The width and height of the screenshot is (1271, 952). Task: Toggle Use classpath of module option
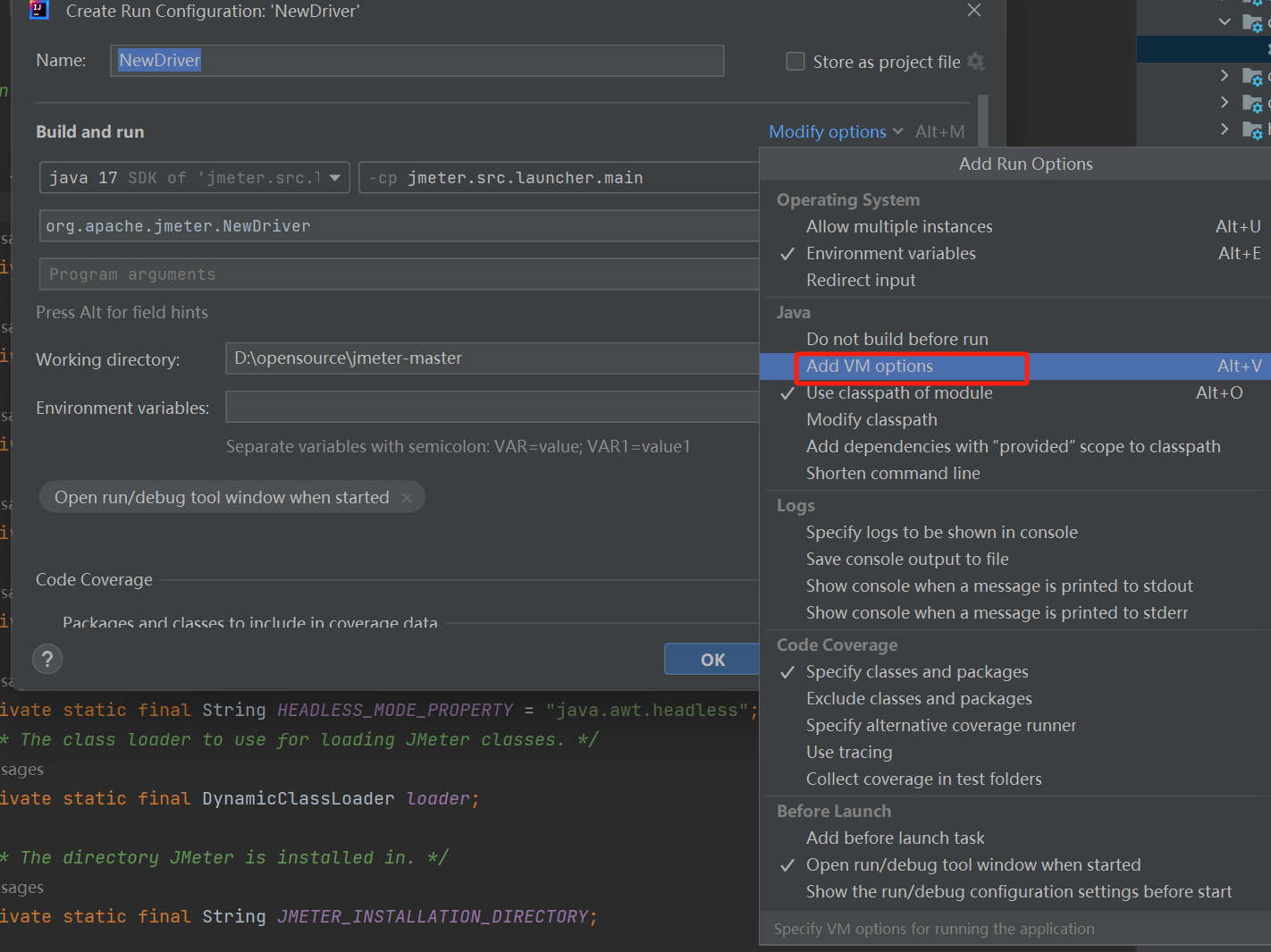1014,393
